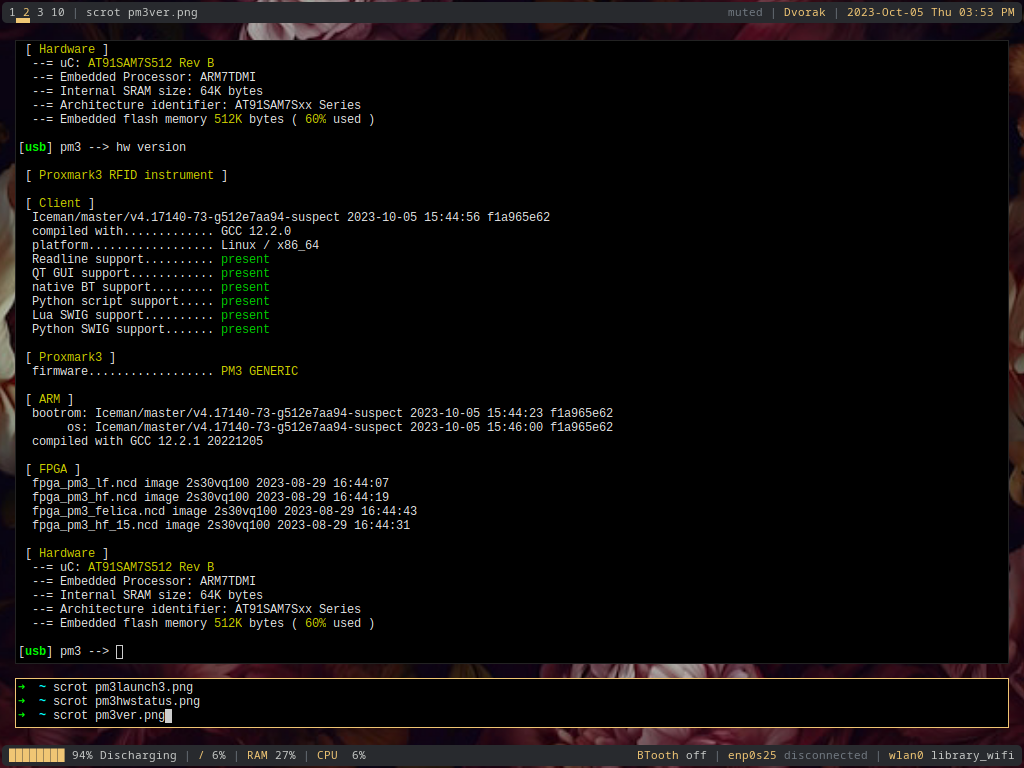Click the 'enp0s25 disconnected' network entry

pyautogui.click(x=797, y=756)
